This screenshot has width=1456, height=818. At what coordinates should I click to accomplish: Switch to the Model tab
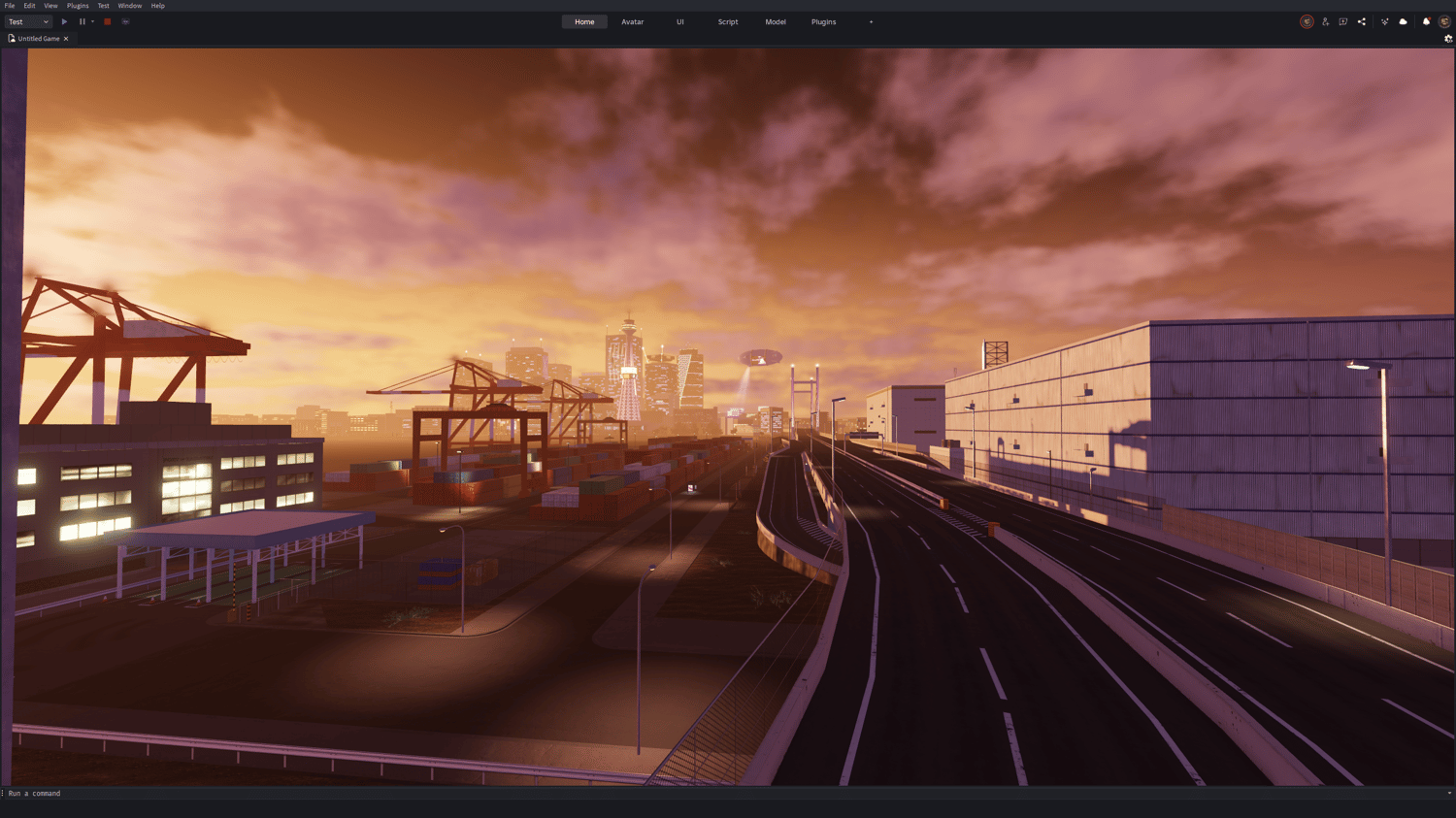coord(776,21)
